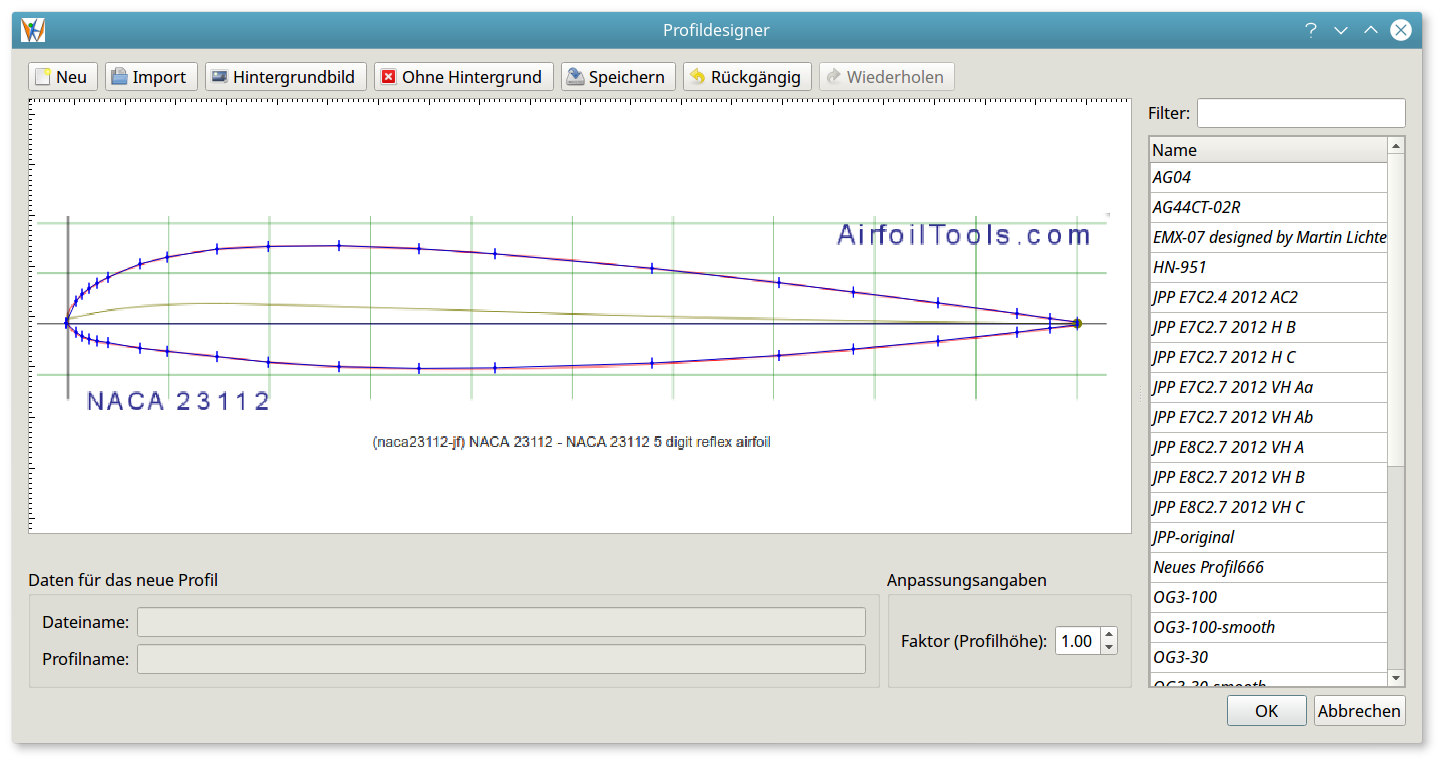Confirm with the OK button

tap(1266, 711)
